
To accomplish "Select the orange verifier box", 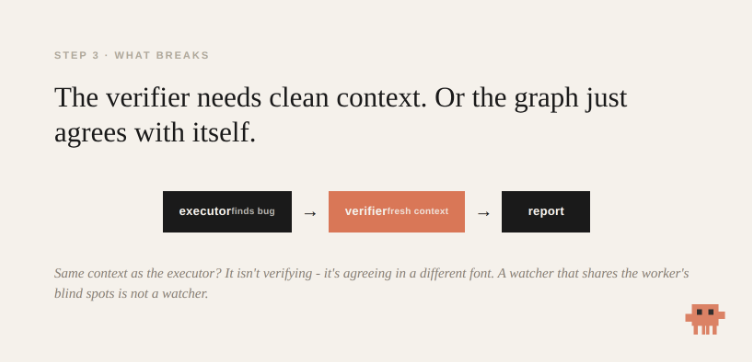I will click(397, 211).
